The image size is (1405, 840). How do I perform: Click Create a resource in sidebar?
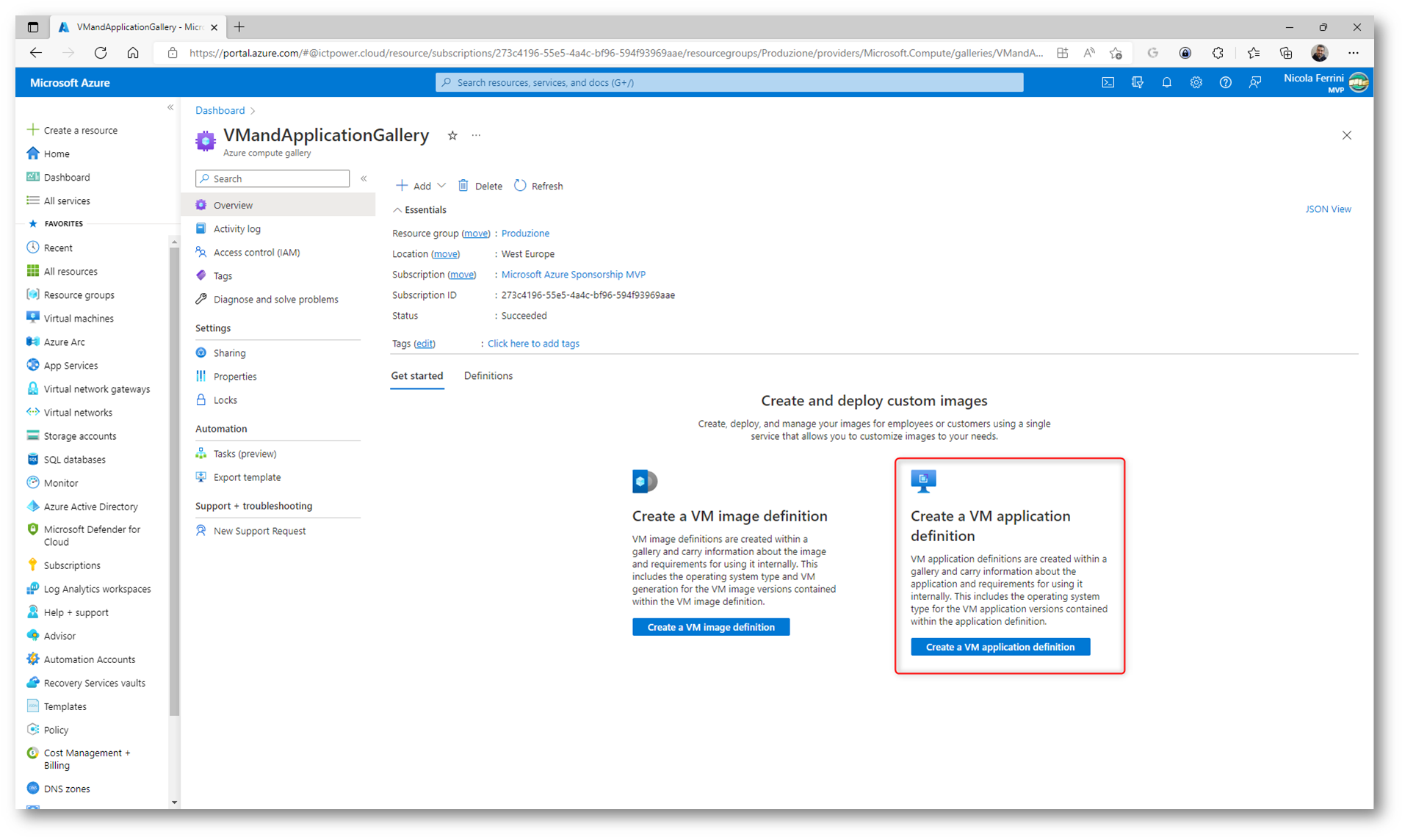click(x=79, y=130)
